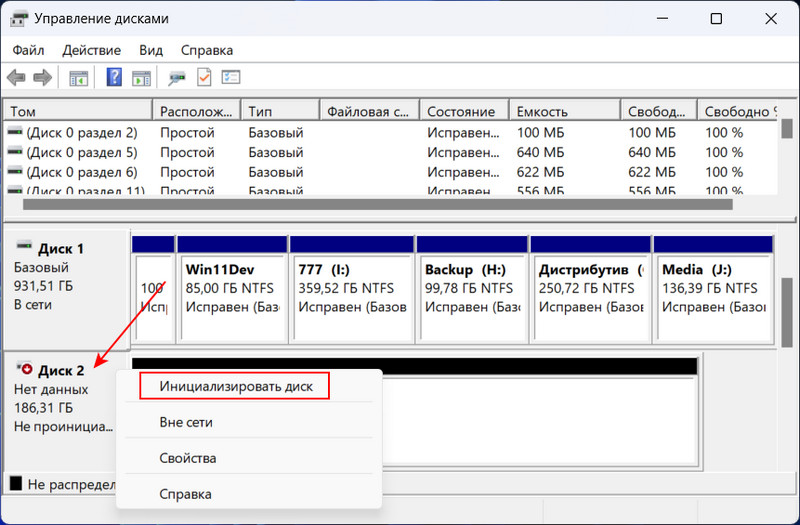Select the Диск 0 раздел 5 row
This screenshot has height=525, width=800.
tap(391, 152)
